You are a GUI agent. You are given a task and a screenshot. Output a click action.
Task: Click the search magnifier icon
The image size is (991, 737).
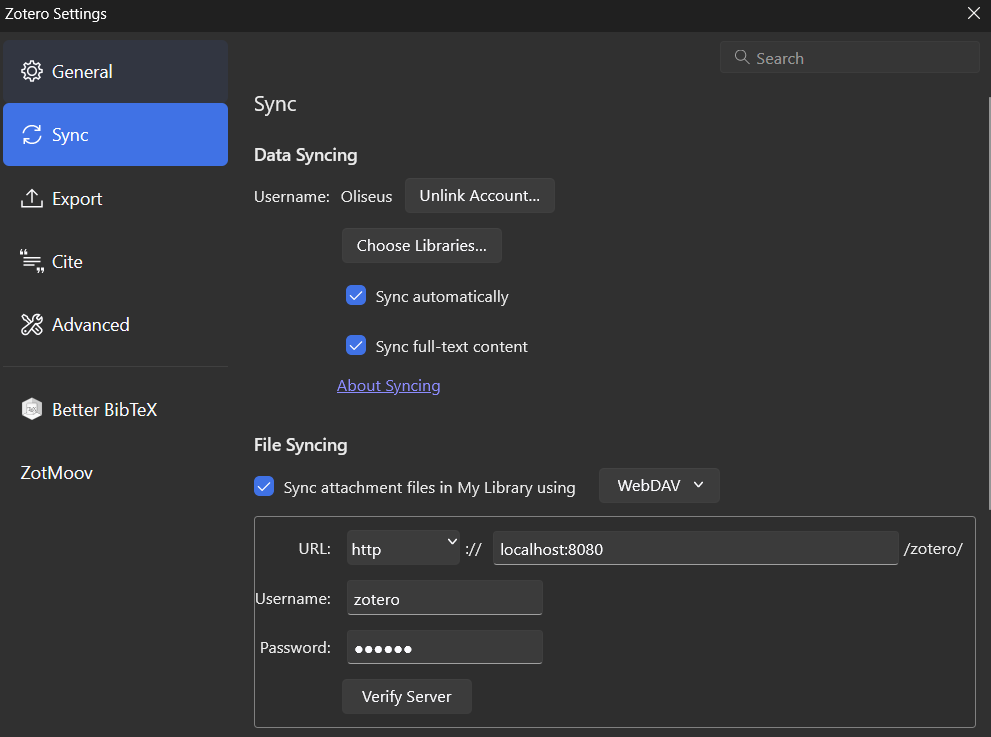[x=741, y=58]
